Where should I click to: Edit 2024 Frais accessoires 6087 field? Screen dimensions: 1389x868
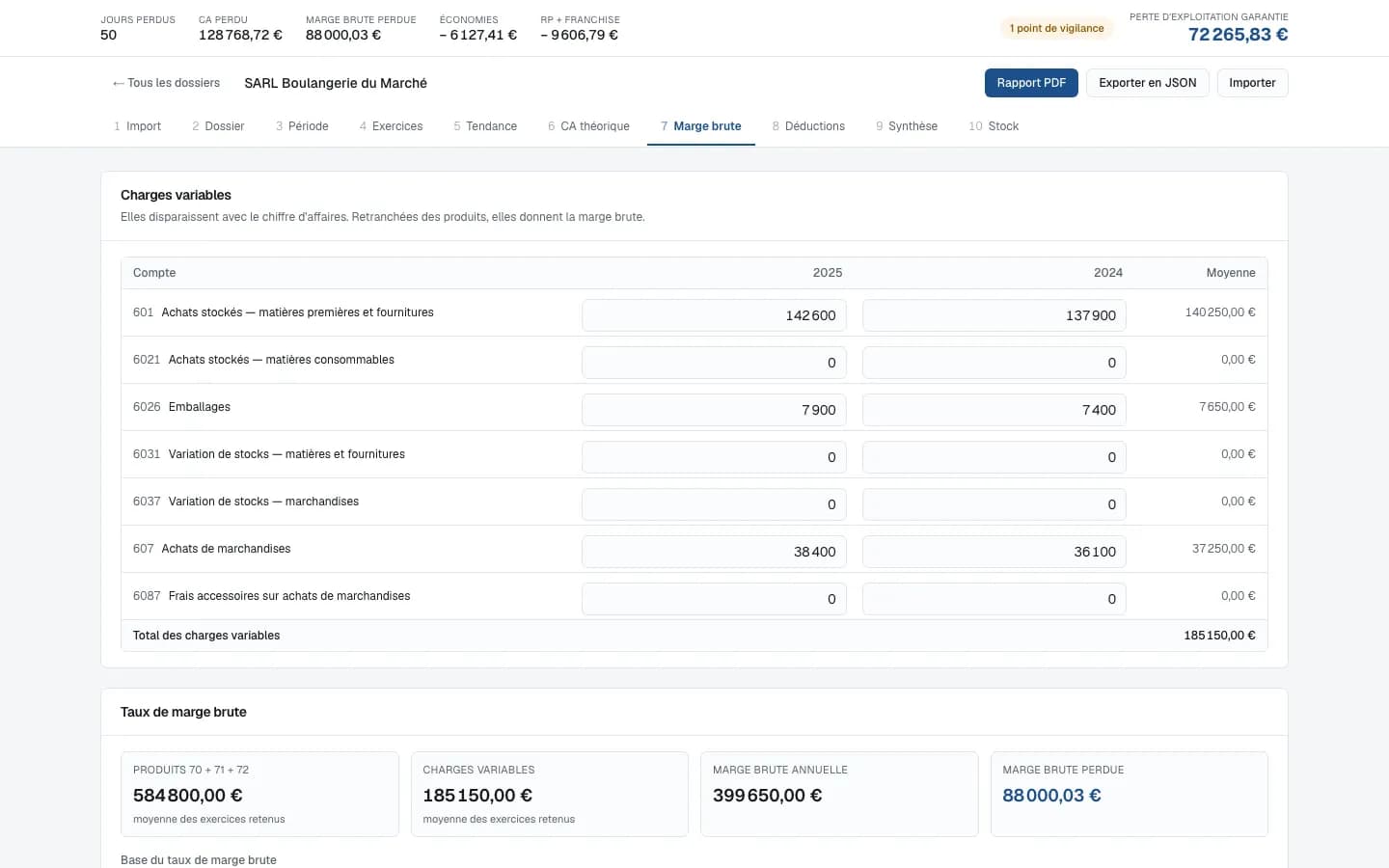[994, 599]
